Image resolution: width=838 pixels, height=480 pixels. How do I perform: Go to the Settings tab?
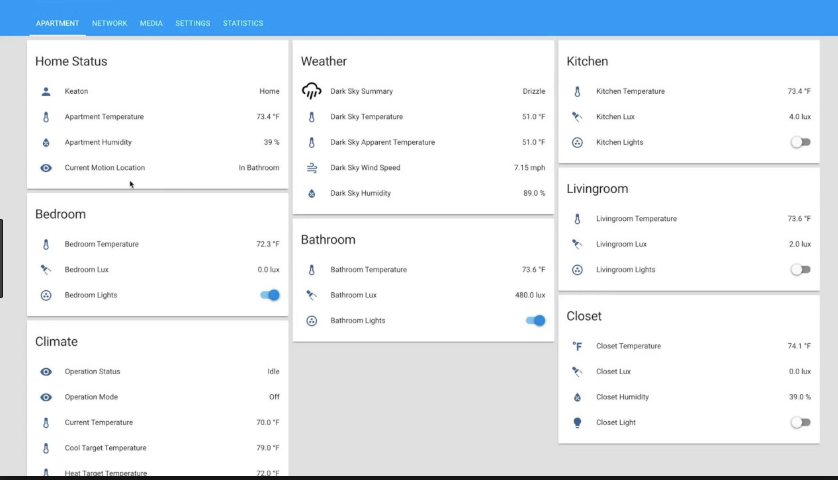[x=192, y=23]
